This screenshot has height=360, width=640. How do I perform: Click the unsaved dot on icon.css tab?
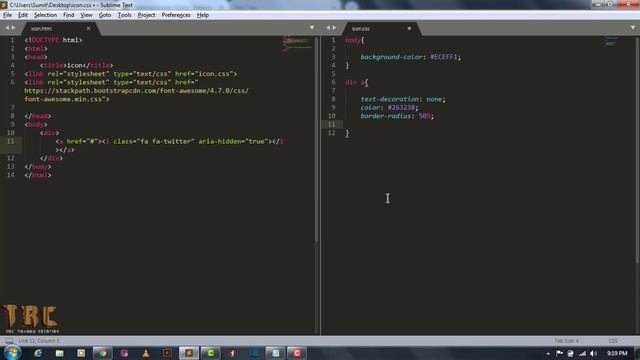click(409, 28)
